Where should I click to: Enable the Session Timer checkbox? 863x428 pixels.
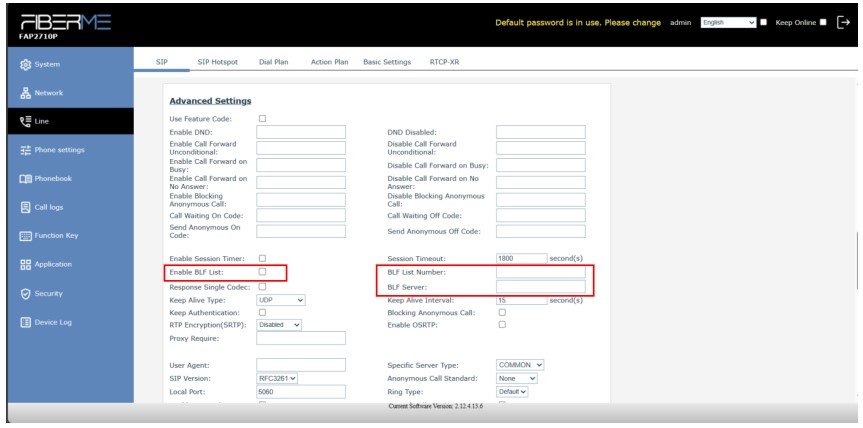(263, 258)
